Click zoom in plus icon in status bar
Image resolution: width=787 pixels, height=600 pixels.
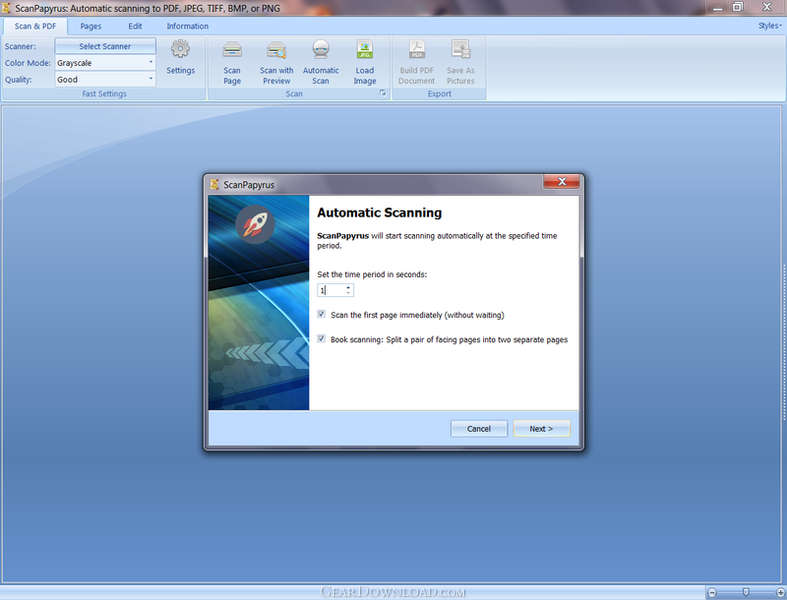tap(780, 592)
